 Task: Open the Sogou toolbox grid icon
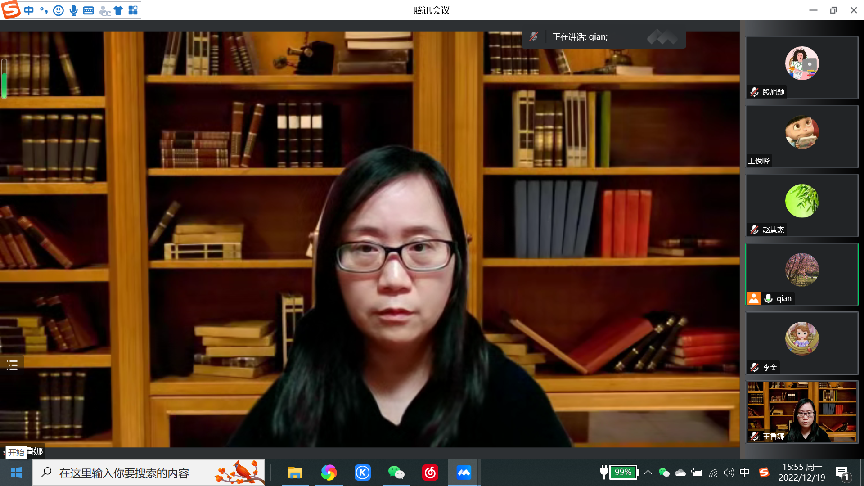click(x=134, y=11)
